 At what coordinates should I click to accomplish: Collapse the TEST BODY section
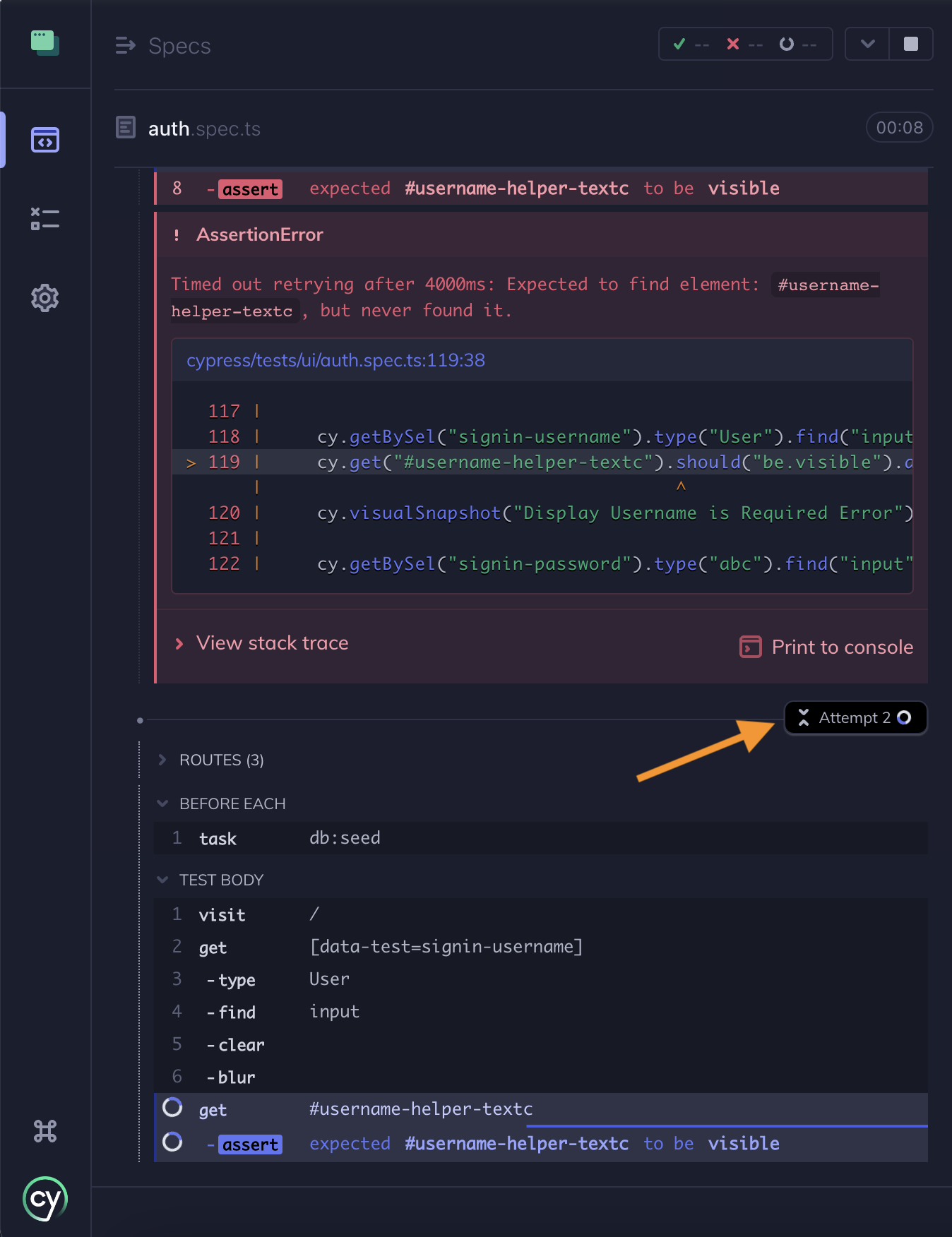pyautogui.click(x=220, y=880)
